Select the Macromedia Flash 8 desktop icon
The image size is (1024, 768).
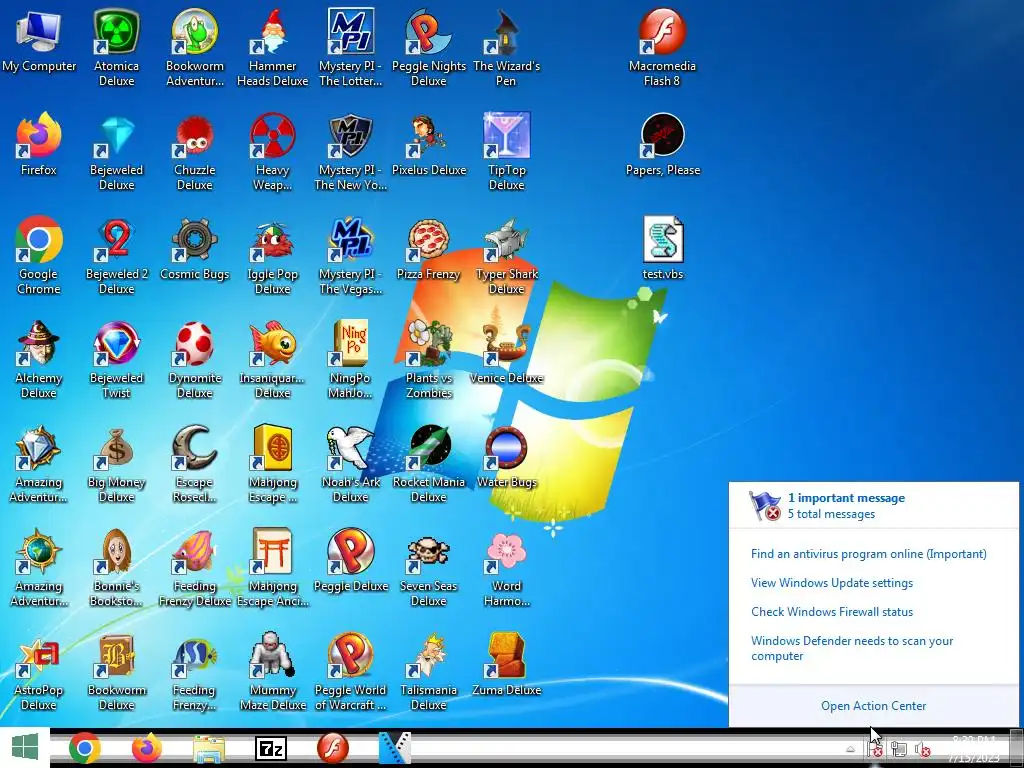662,31
